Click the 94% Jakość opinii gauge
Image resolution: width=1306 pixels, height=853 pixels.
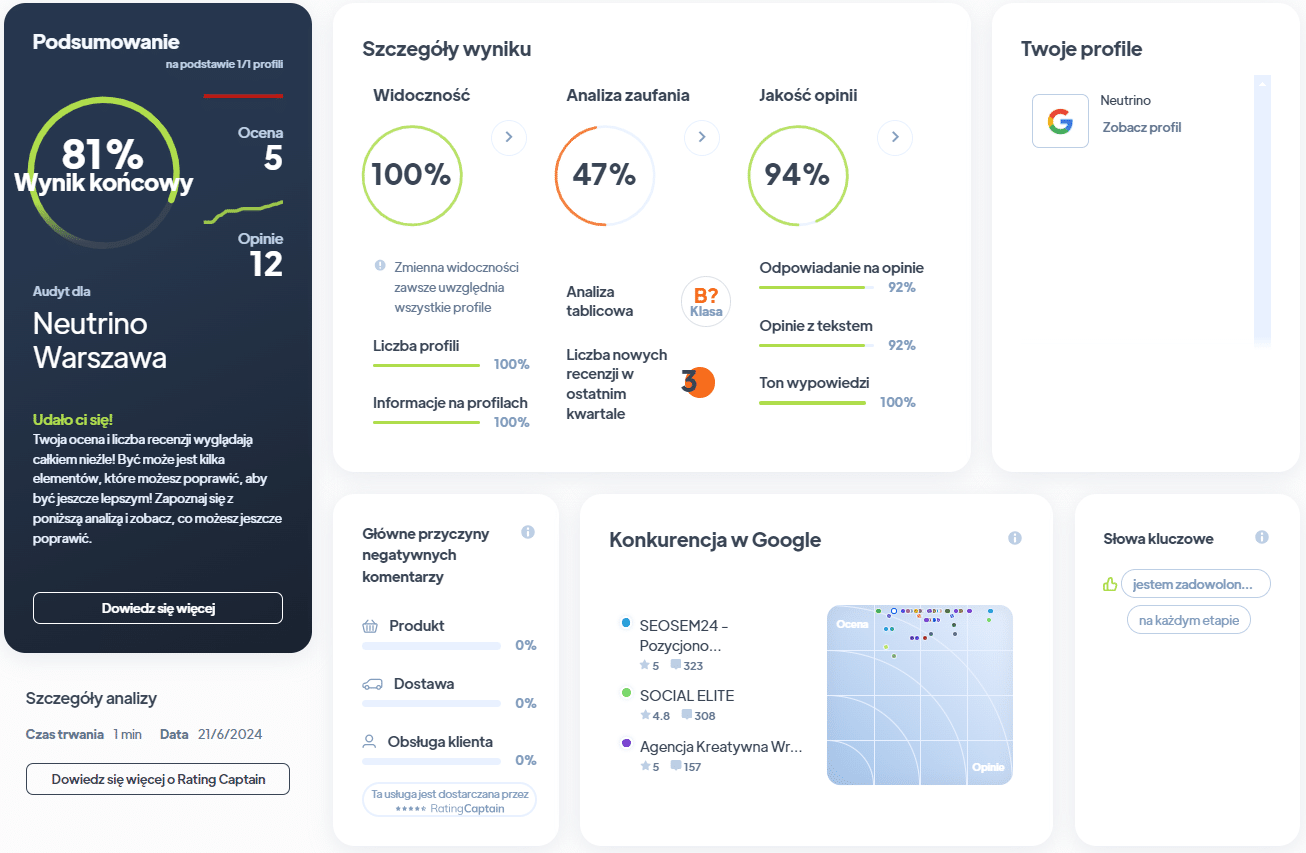pyautogui.click(x=798, y=175)
